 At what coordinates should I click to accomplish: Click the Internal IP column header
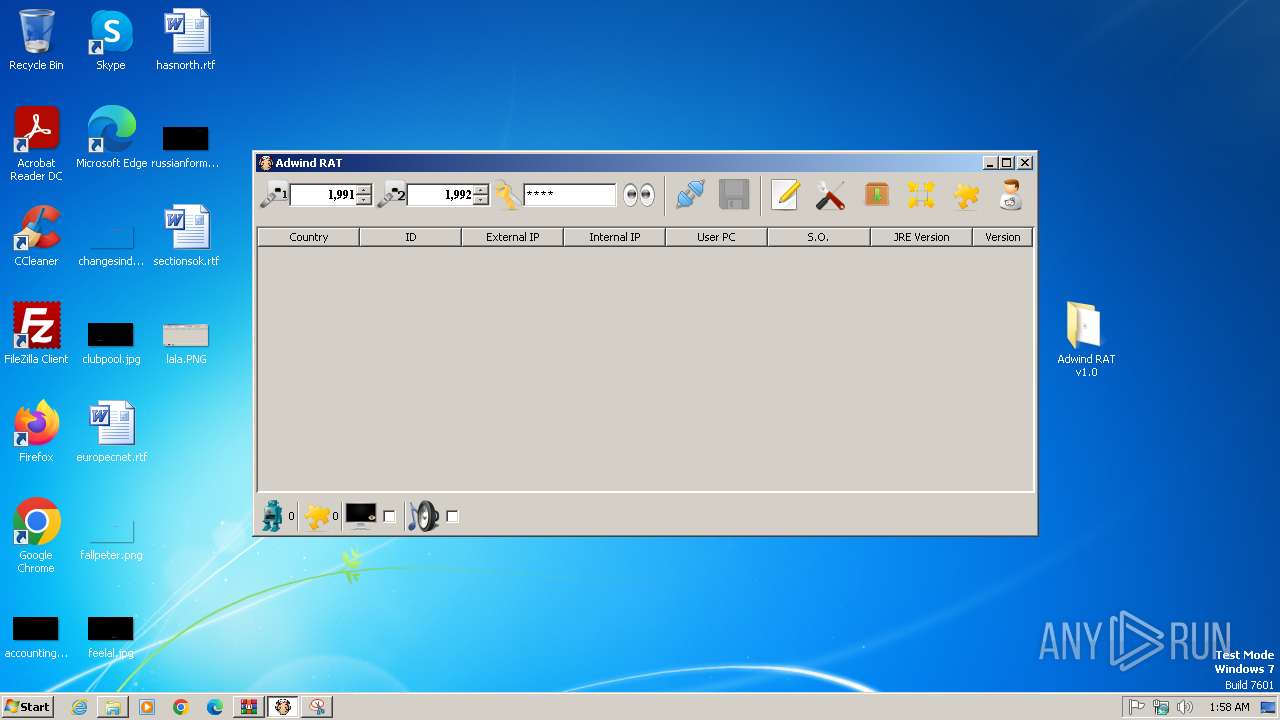tap(615, 237)
